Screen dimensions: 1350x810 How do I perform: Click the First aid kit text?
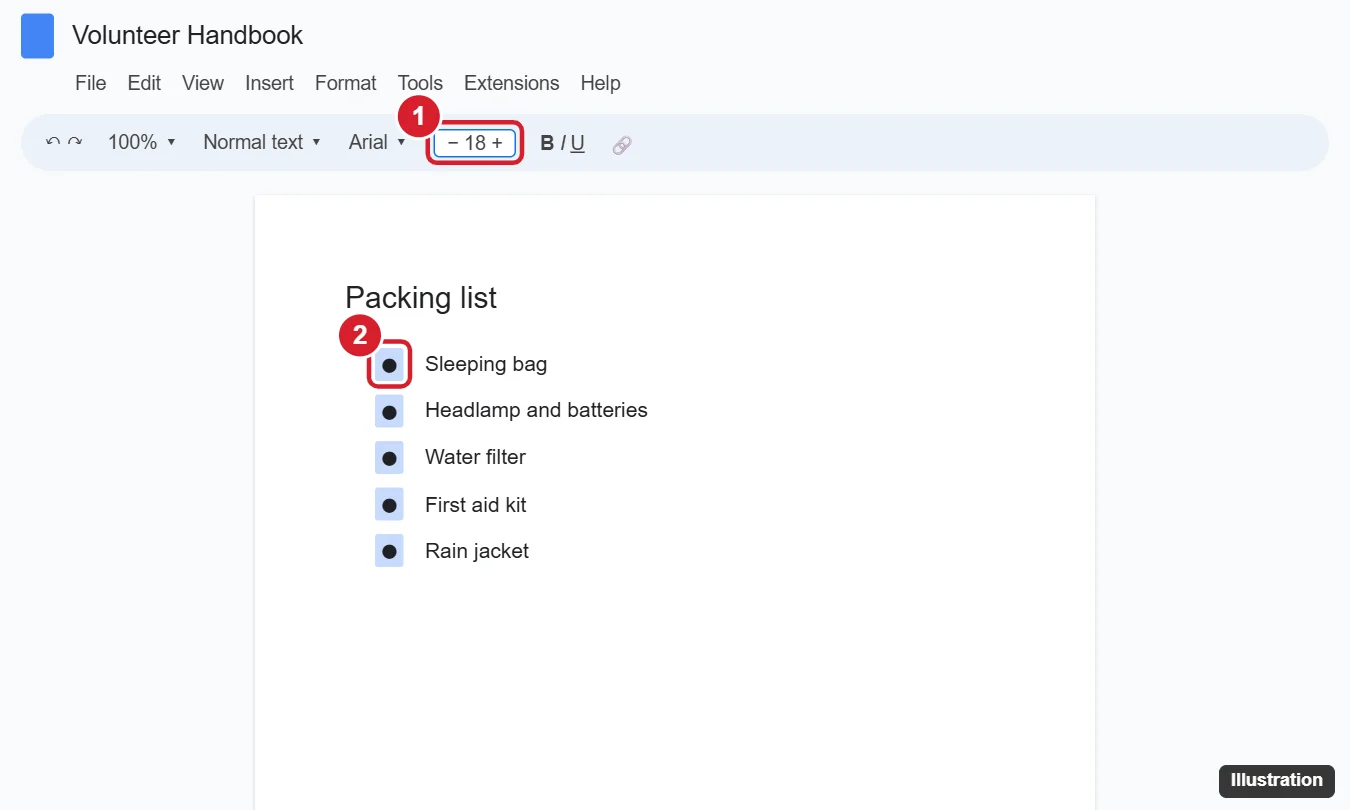pos(476,505)
